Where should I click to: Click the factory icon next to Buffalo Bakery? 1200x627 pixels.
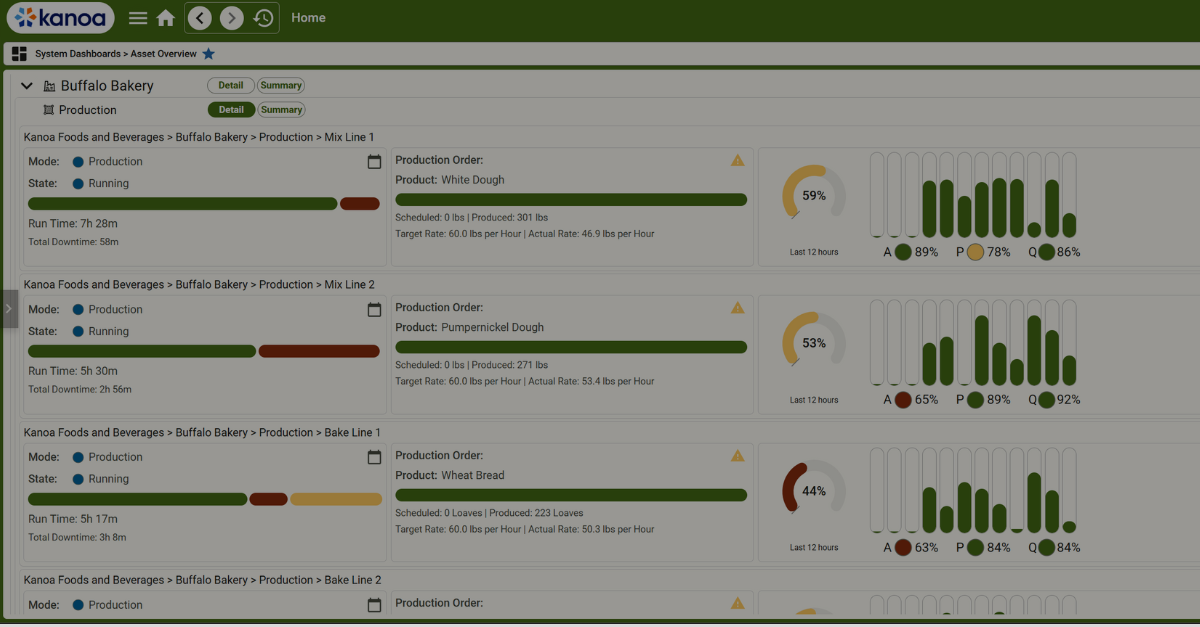pos(49,85)
